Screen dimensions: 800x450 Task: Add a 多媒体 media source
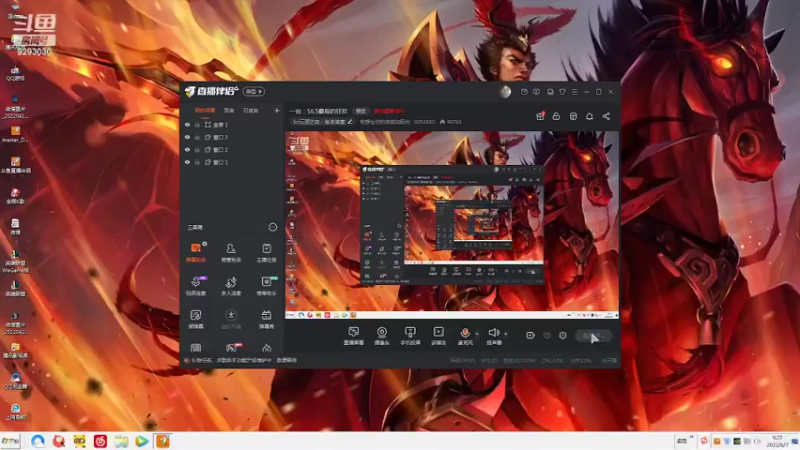tap(438, 336)
